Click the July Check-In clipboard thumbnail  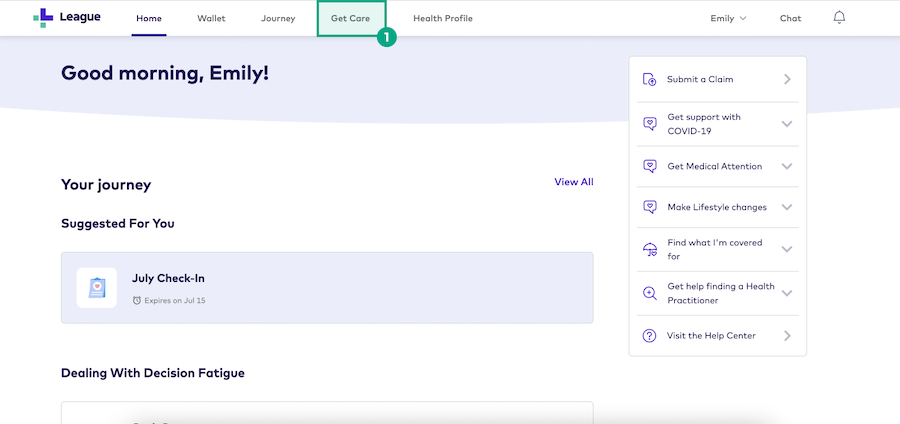pos(97,287)
